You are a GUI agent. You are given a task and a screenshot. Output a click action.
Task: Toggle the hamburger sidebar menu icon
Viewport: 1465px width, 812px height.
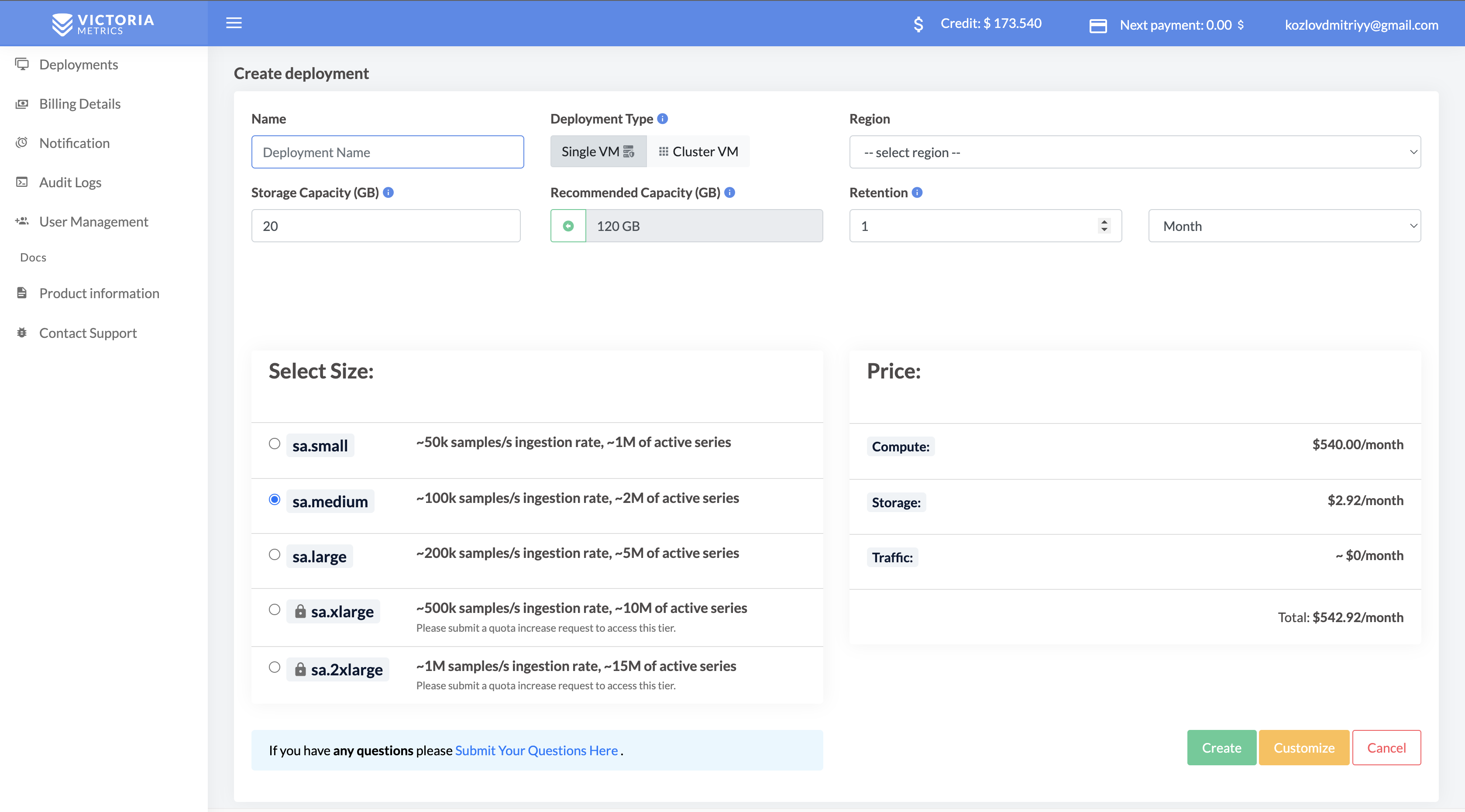pos(234,23)
